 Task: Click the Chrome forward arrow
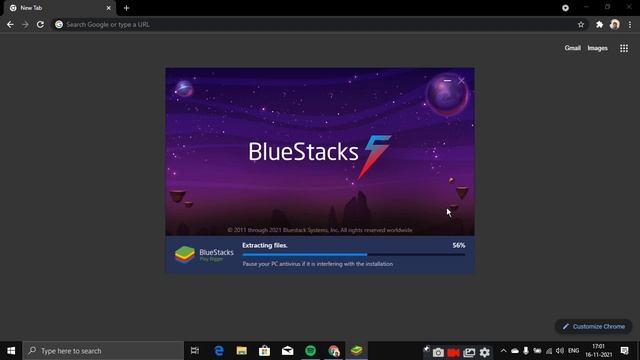pyautogui.click(x=25, y=24)
